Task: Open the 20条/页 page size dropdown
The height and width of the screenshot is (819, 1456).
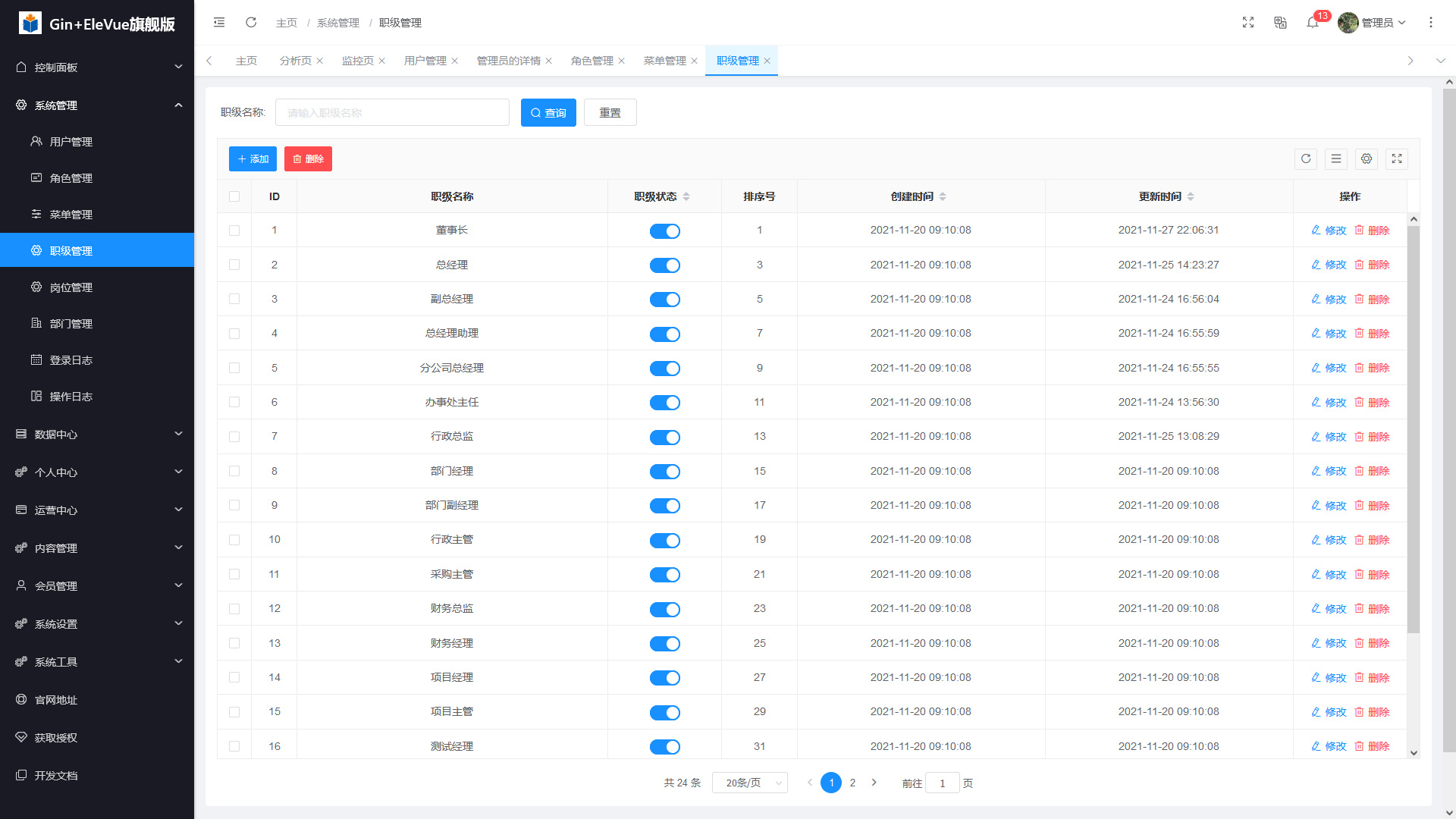Action: coord(749,783)
